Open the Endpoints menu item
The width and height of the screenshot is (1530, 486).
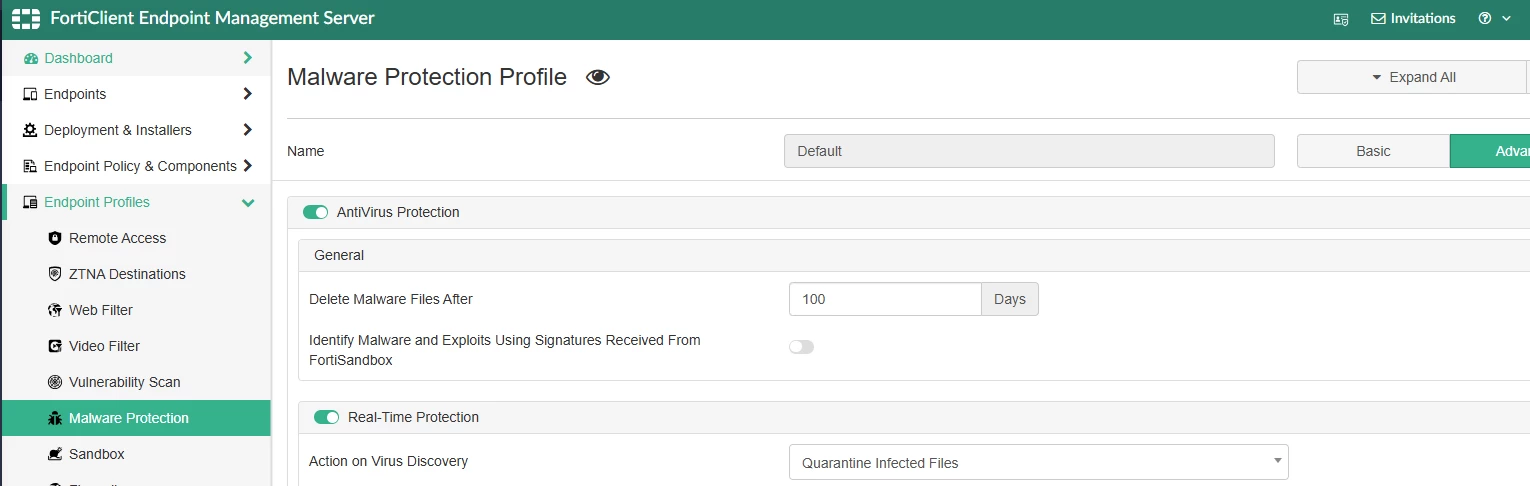(135, 94)
